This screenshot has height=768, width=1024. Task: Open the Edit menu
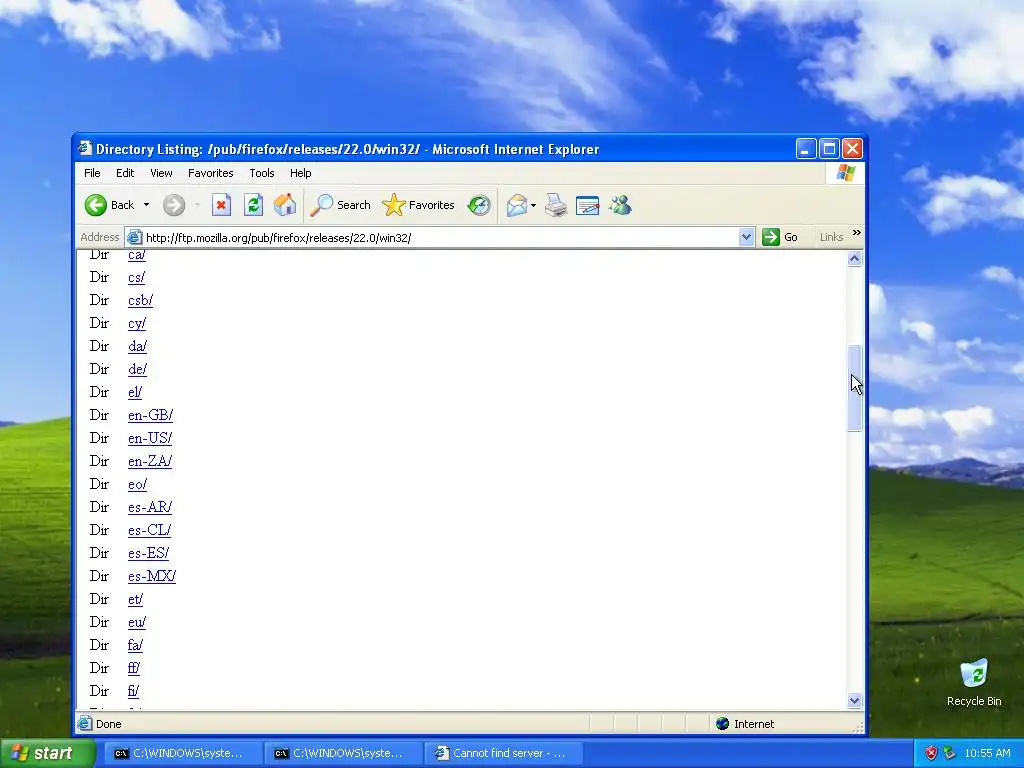click(125, 173)
